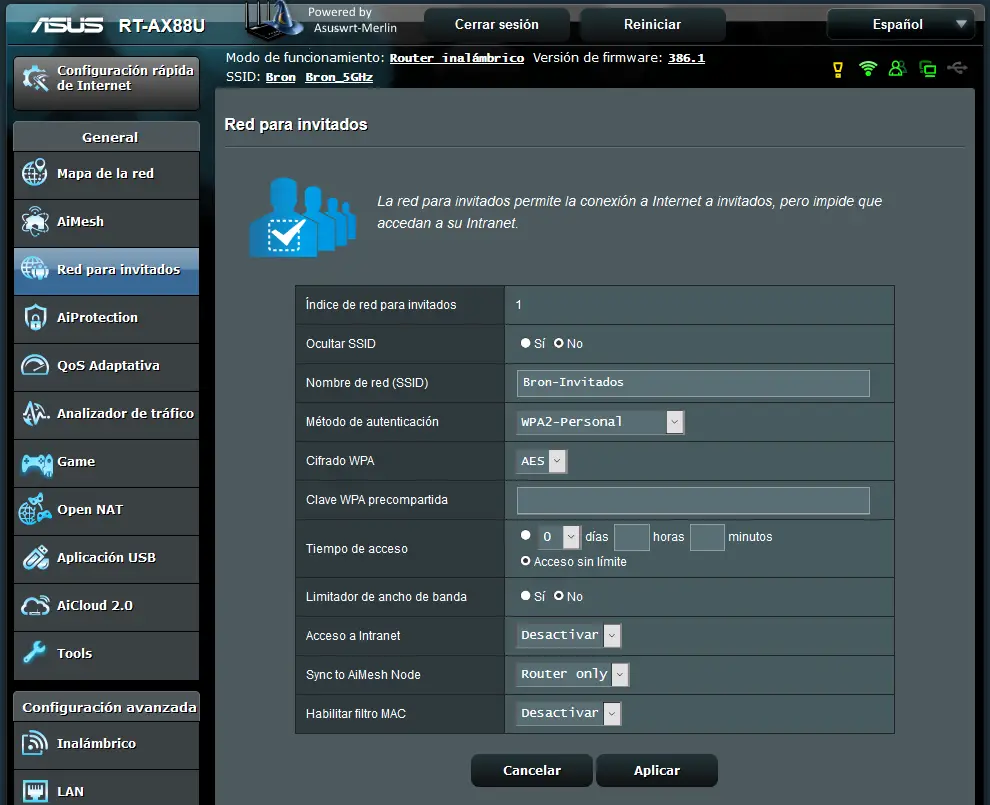Click the Cerrar sesión button

coord(497,25)
